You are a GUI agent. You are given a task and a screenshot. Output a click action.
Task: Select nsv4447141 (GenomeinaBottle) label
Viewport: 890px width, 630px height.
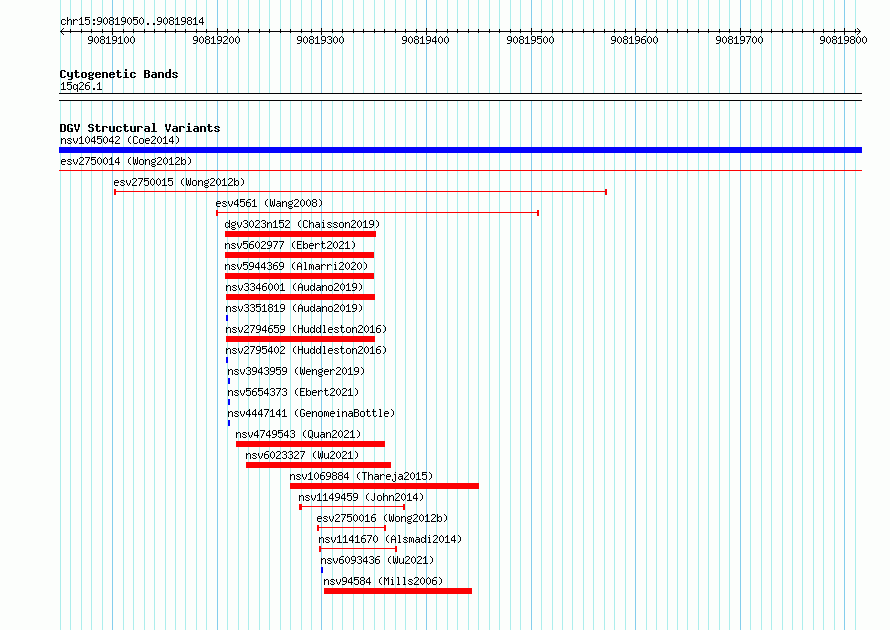pos(312,413)
